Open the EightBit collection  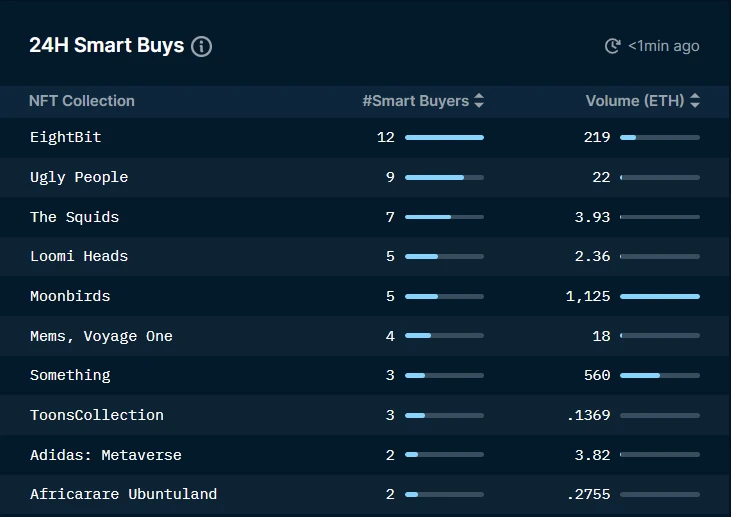click(x=65, y=137)
